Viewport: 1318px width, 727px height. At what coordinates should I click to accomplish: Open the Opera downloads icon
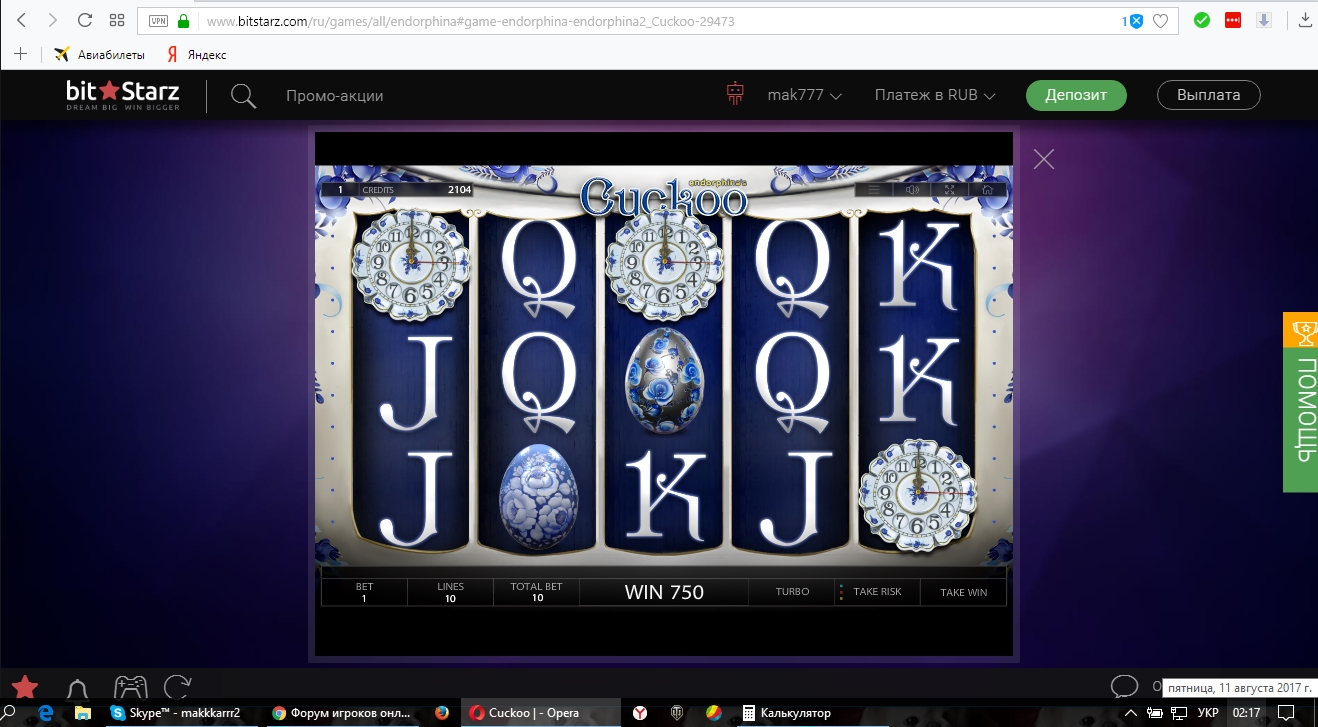(x=1305, y=20)
